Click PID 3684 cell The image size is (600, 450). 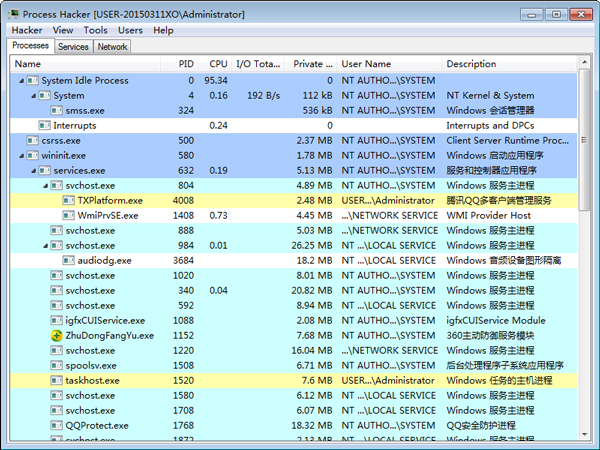point(183,261)
